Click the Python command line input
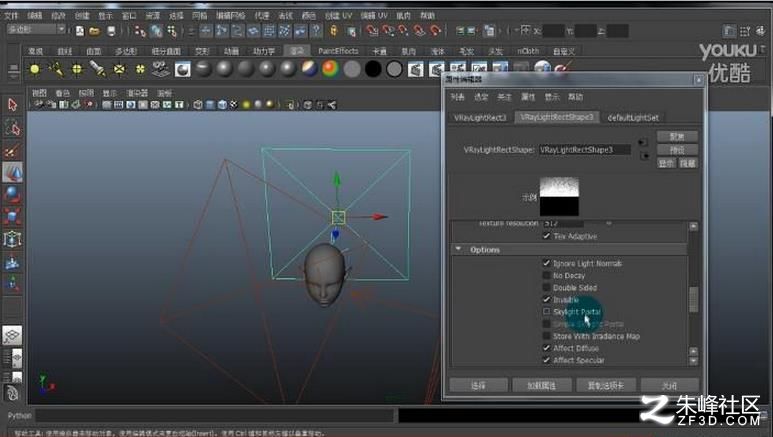773x437 pixels. 215,416
